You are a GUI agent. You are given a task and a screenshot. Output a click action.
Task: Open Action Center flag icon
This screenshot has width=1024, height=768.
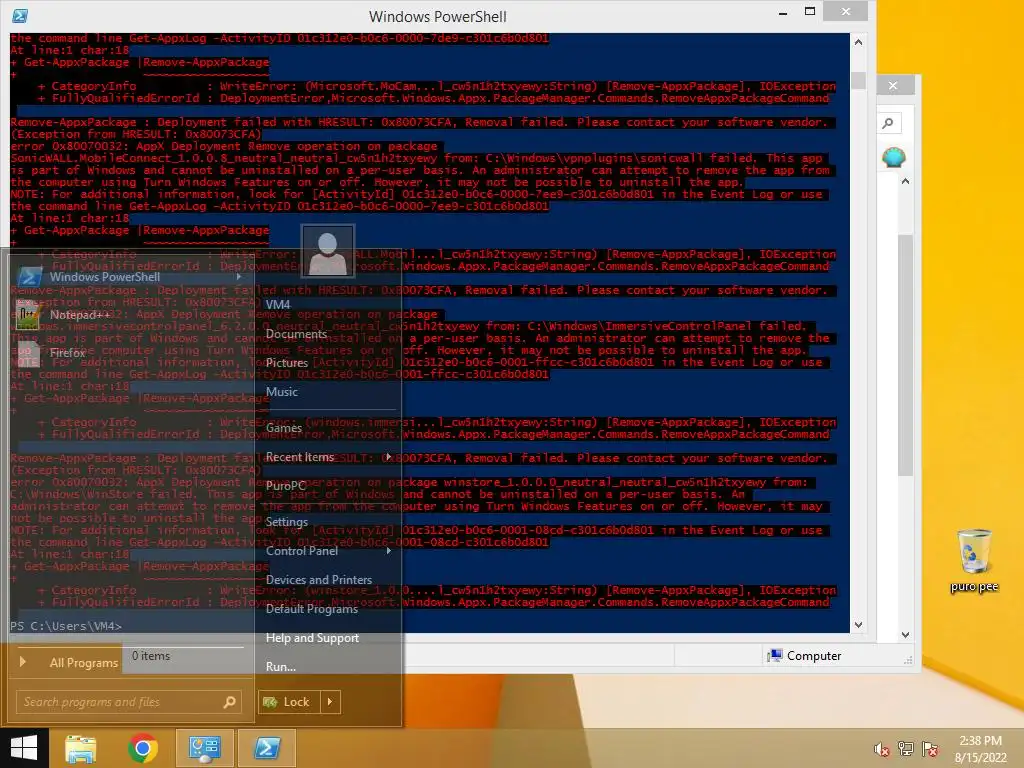pyautogui.click(x=930, y=749)
